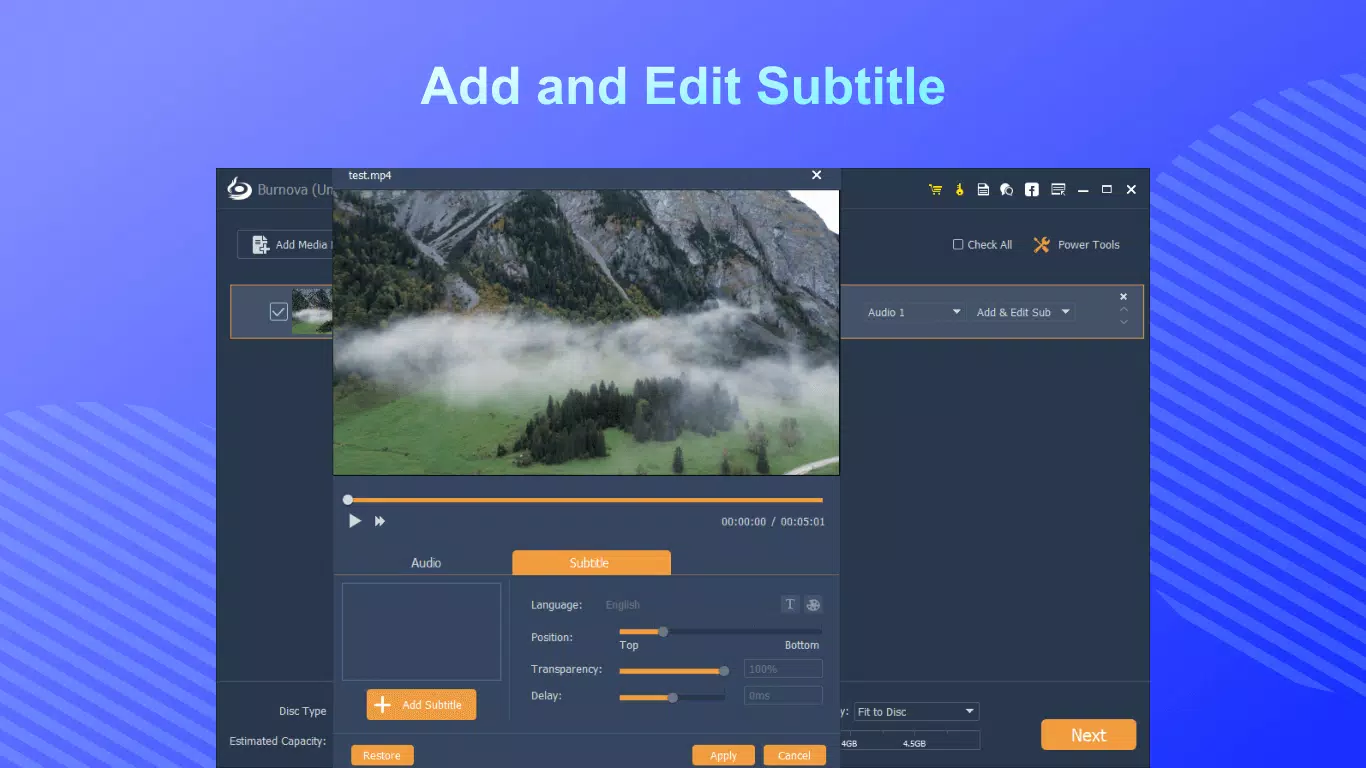The height and width of the screenshot is (768, 1366).
Task: Click the Restore button
Action: (x=382, y=756)
